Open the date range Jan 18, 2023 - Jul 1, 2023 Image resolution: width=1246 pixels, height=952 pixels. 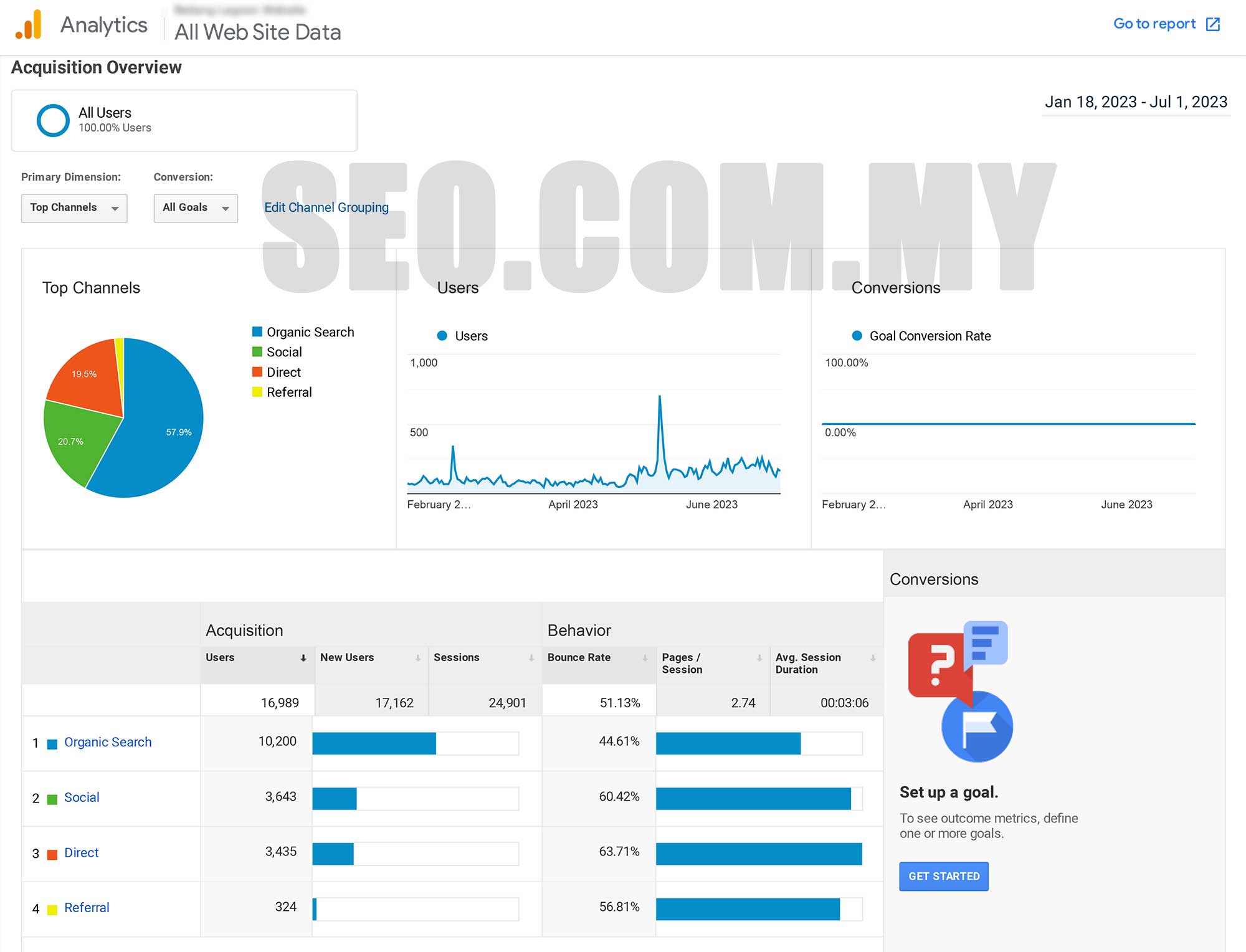pos(1136,102)
